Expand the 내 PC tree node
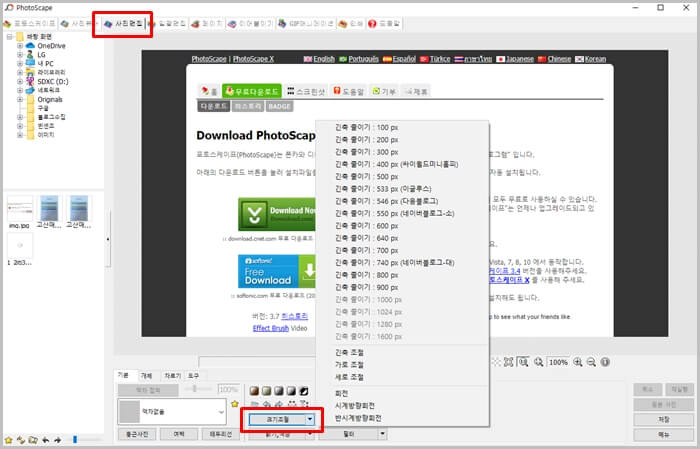 pos(20,63)
